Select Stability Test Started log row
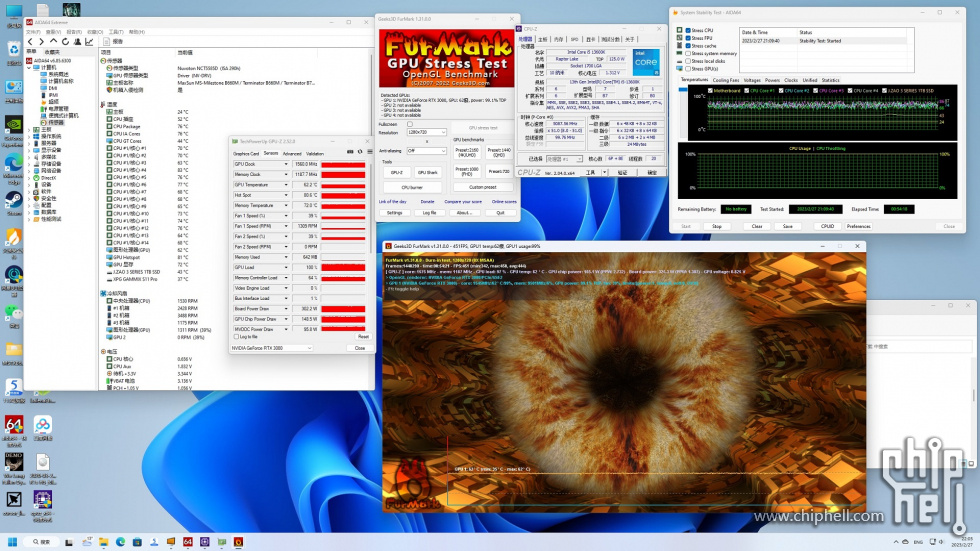This screenshot has width=980, height=551. (823, 41)
